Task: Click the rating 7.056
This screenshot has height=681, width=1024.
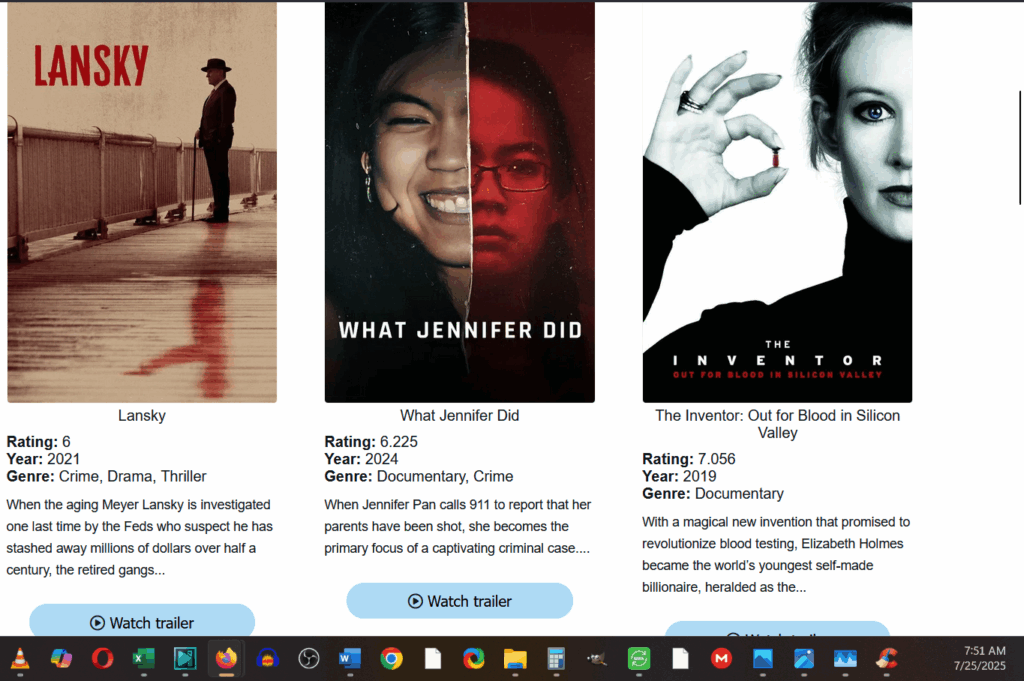Action: (716, 459)
